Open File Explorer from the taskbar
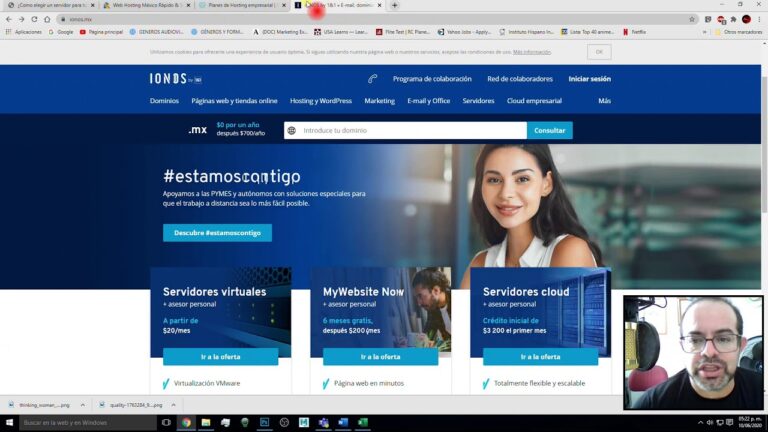The width and height of the screenshot is (768, 432). point(206,423)
